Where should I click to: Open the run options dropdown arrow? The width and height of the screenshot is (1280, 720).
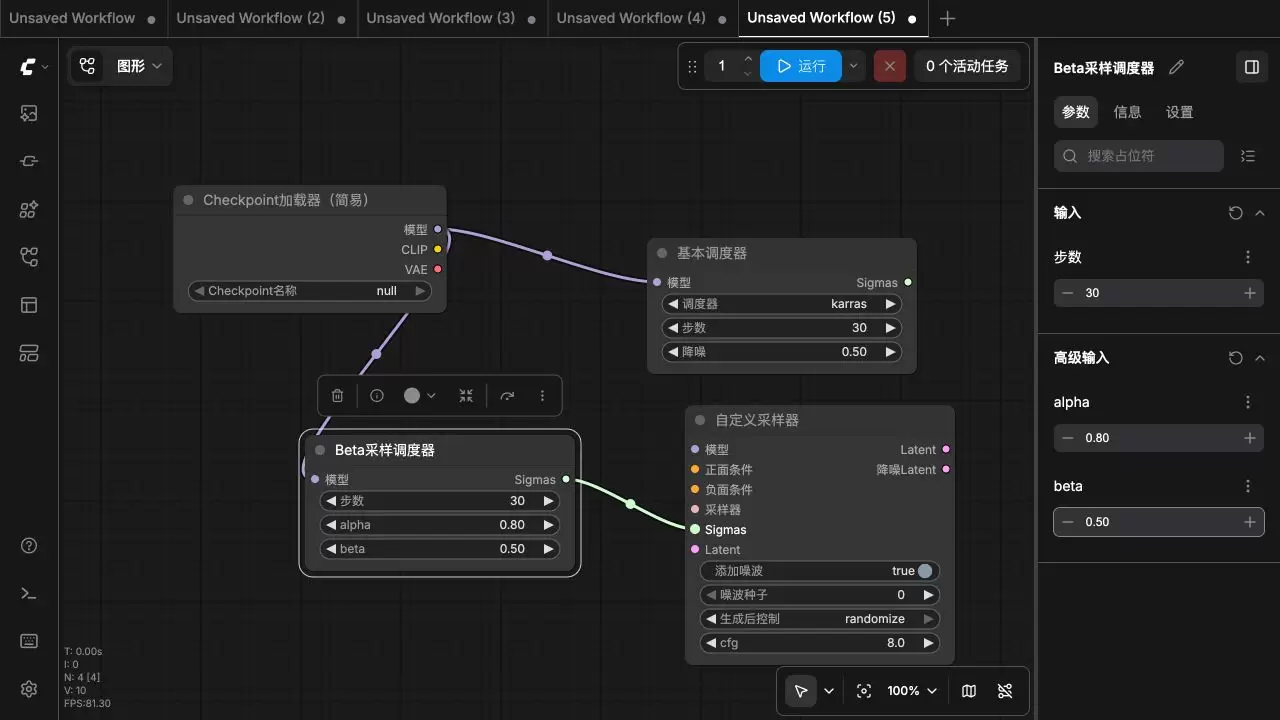853,66
